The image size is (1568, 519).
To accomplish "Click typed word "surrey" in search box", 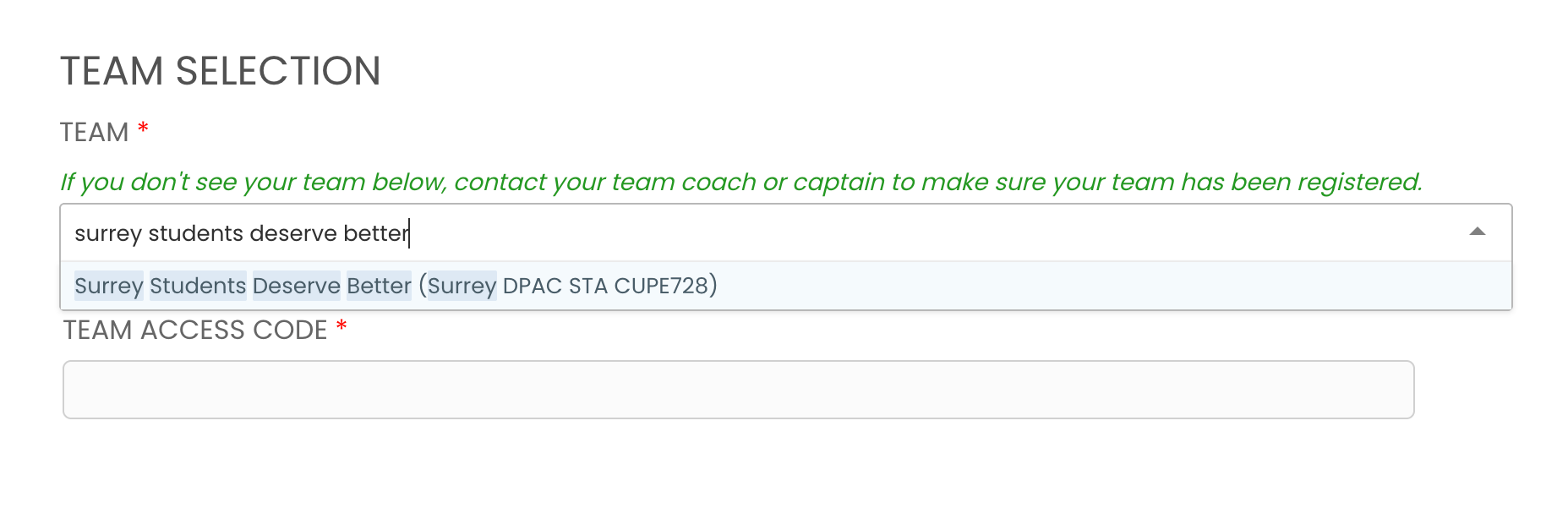I will click(x=107, y=233).
